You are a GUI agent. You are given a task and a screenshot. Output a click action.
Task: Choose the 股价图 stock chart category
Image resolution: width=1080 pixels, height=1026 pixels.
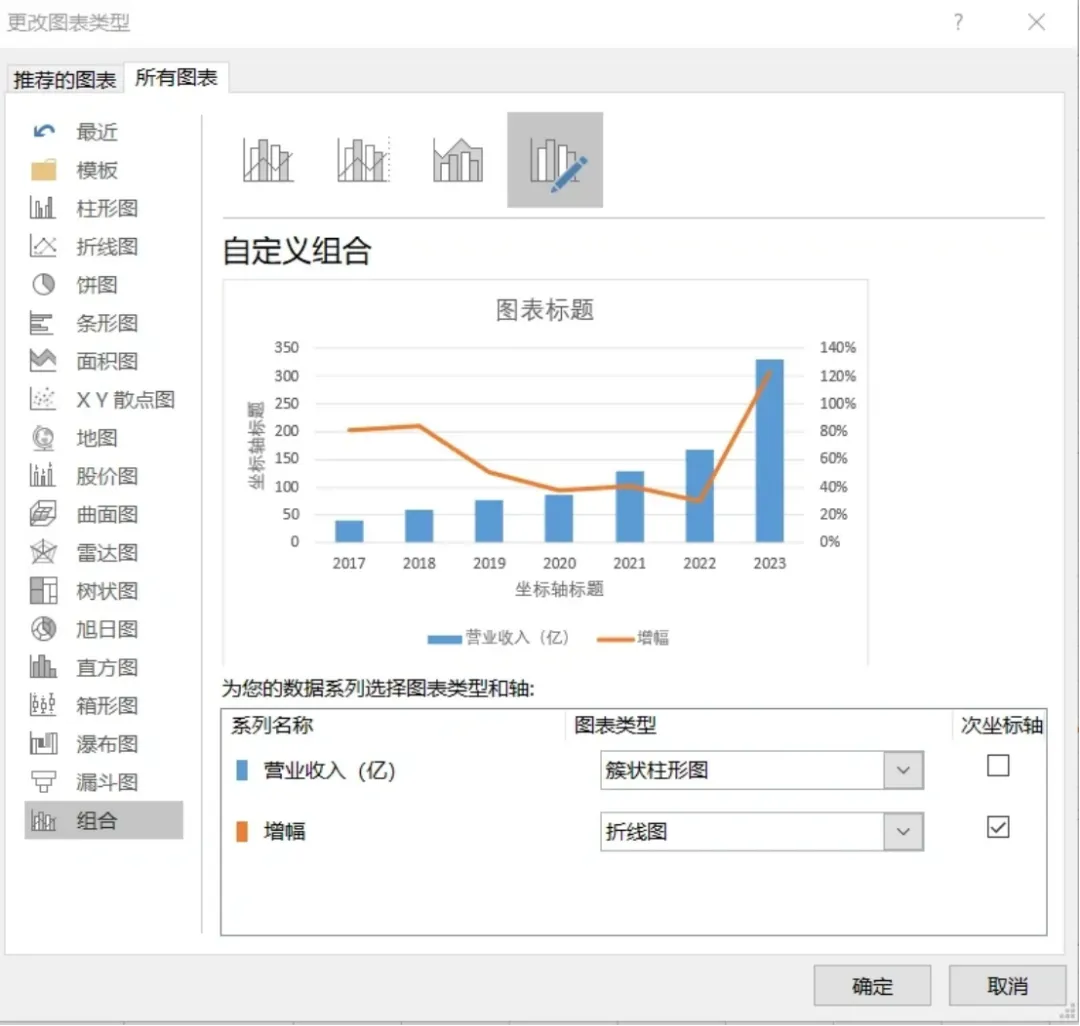click(x=103, y=476)
